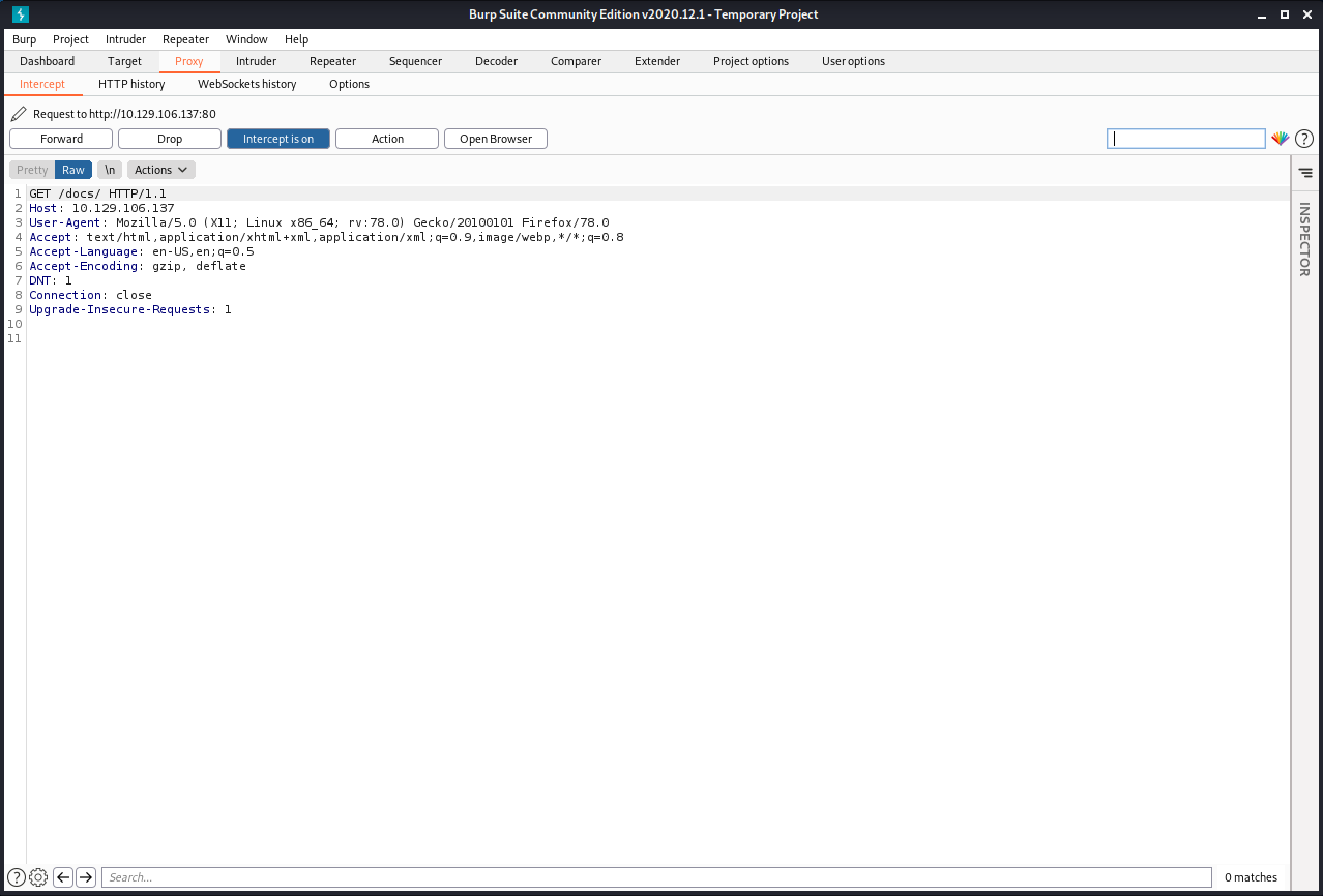Viewport: 1323px width, 896px height.
Task: Click the Burp Suite logo icon
Action: coord(21,14)
